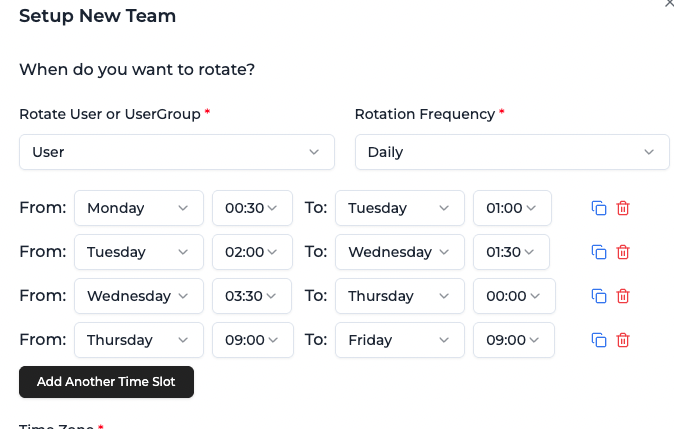
Task: Delete the Thursday to Friday time slot
Action: click(623, 340)
